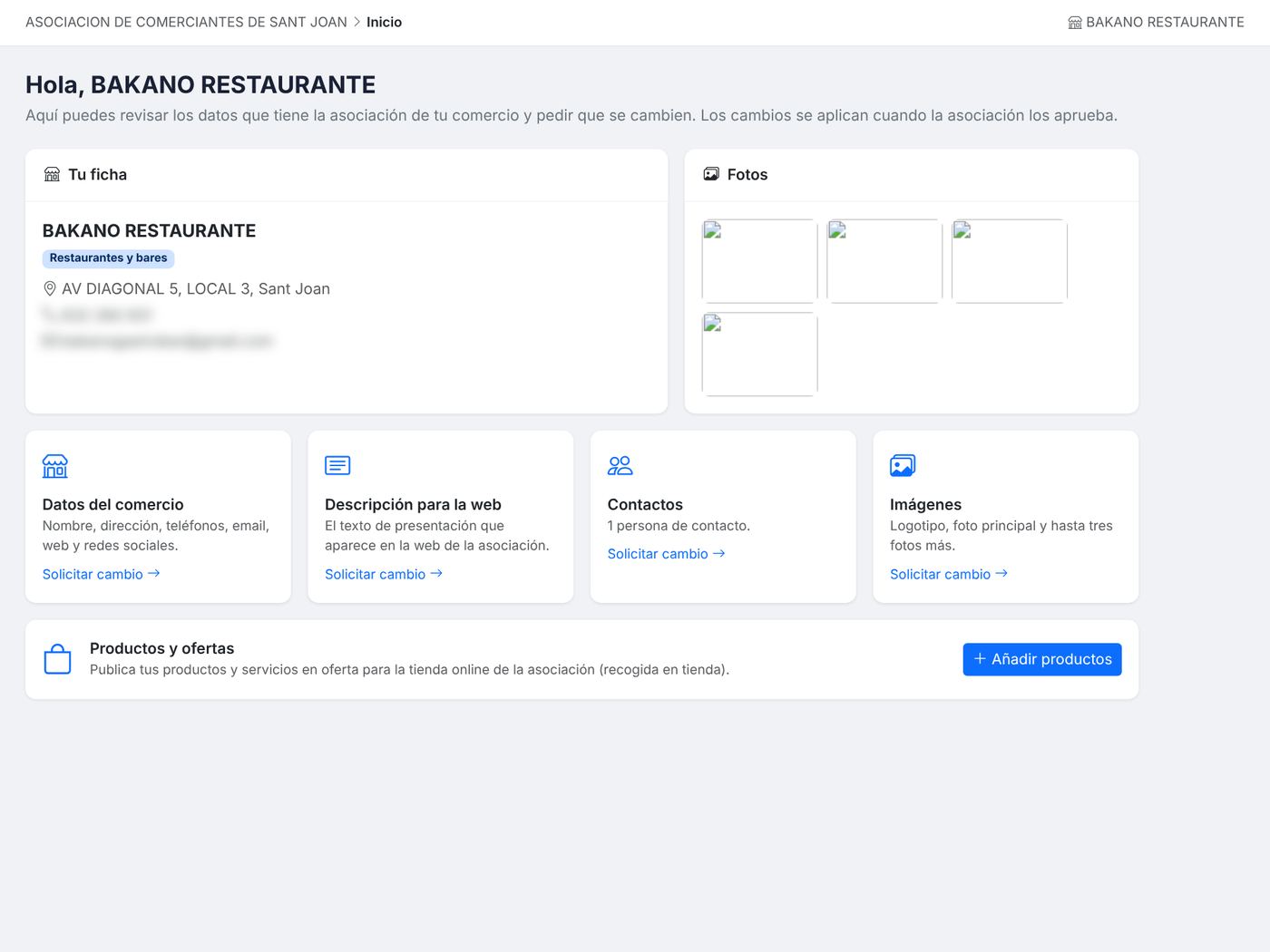Open the BAKANO RESTAURANTE account menu in header

pos(1156,22)
